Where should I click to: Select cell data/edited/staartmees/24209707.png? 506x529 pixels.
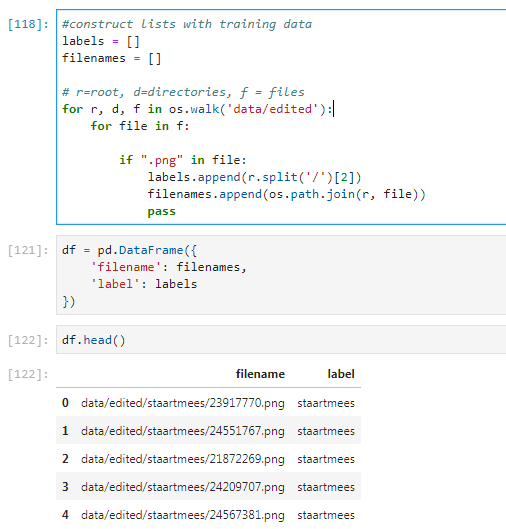(182, 487)
